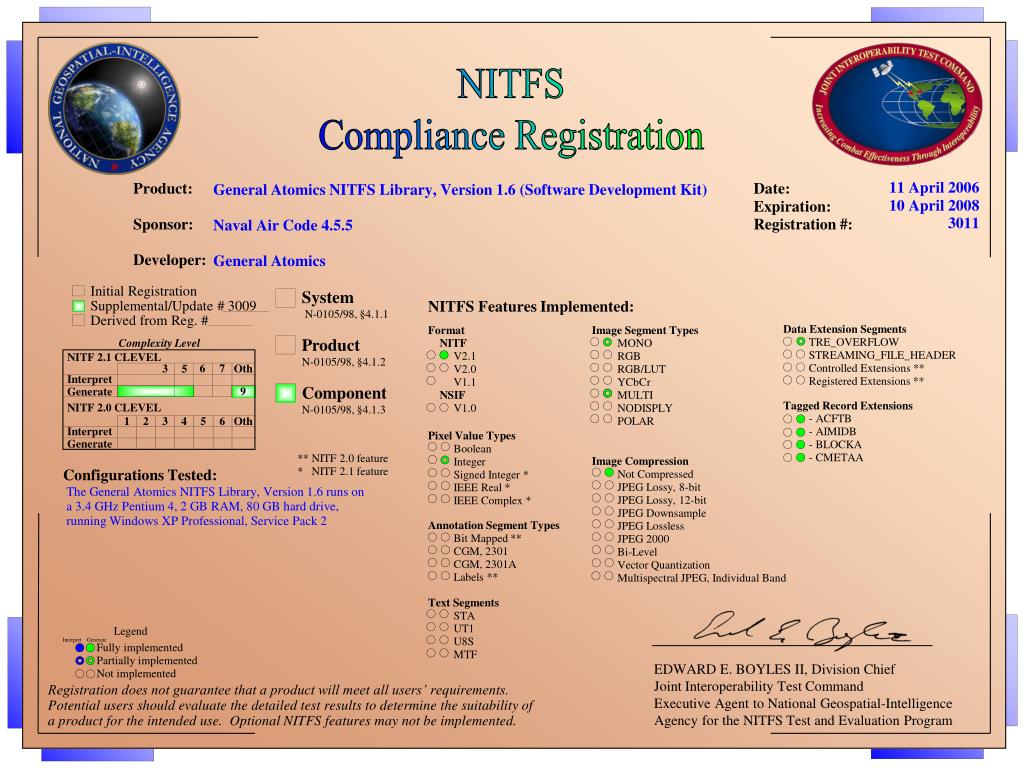Click the Multispectral JPEG, Individual Band label
The height and width of the screenshot is (768, 1024).
click(701, 578)
